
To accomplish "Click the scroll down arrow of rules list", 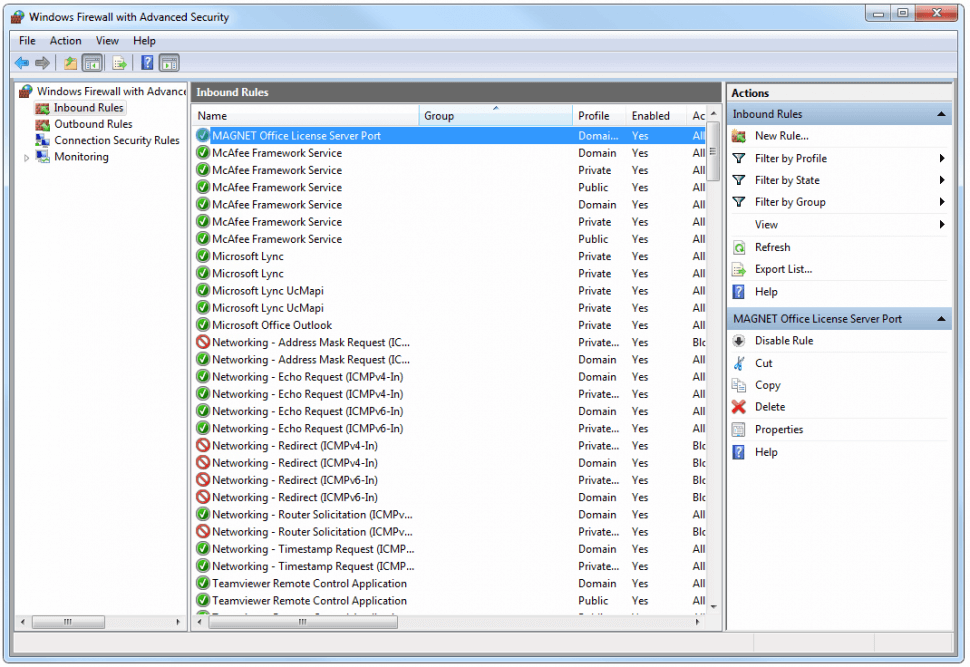I will point(713,606).
